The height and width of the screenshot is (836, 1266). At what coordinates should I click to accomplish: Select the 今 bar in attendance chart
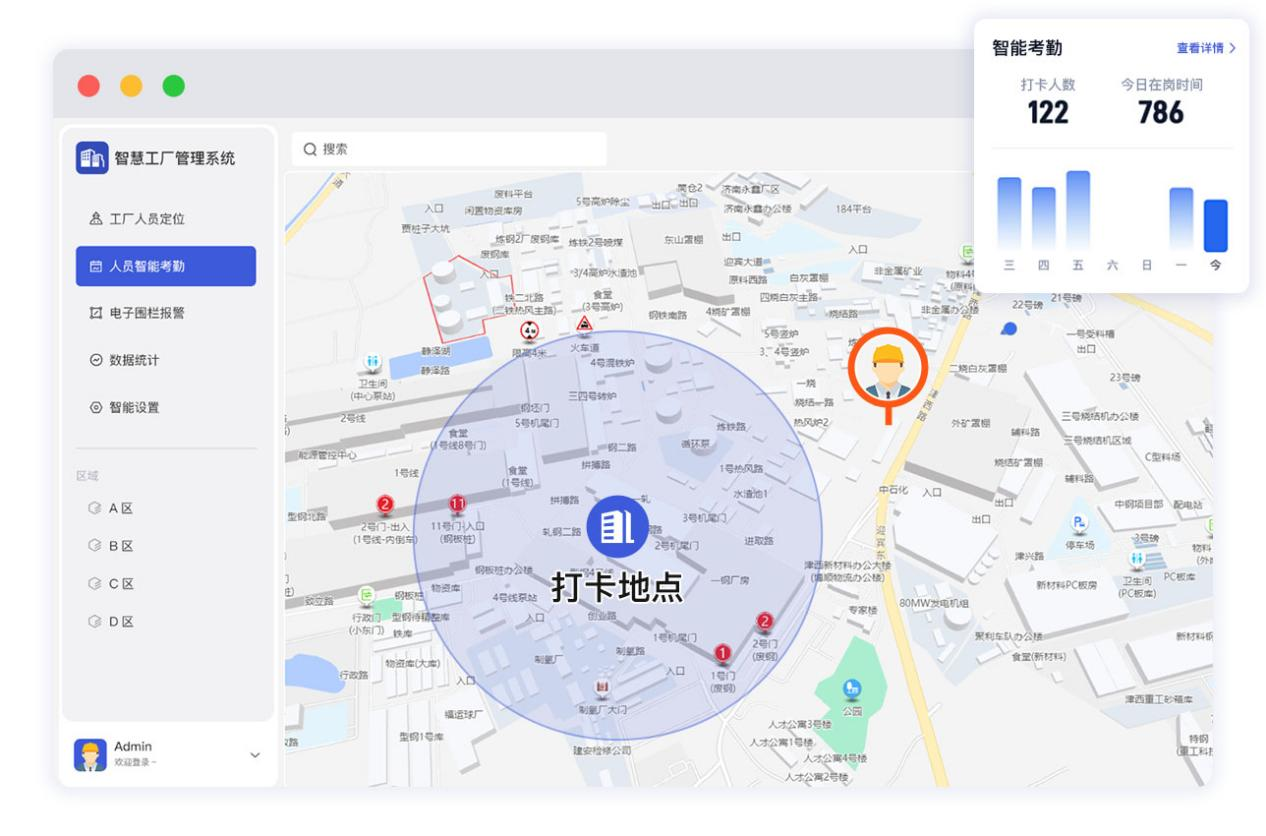click(x=1216, y=226)
